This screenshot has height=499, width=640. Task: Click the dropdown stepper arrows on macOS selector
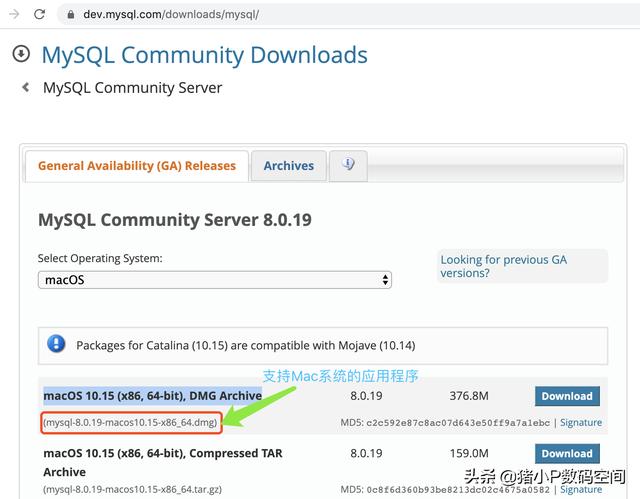385,280
